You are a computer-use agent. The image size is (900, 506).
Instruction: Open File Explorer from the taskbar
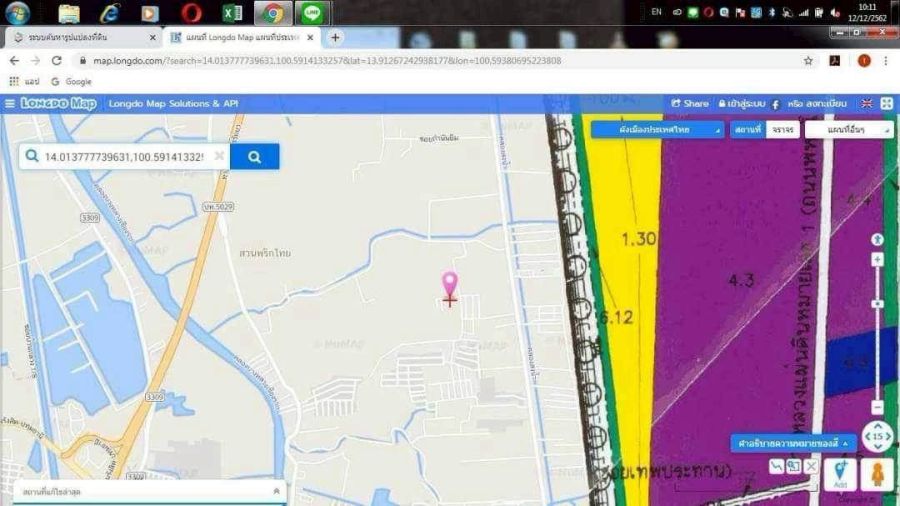click(x=69, y=13)
